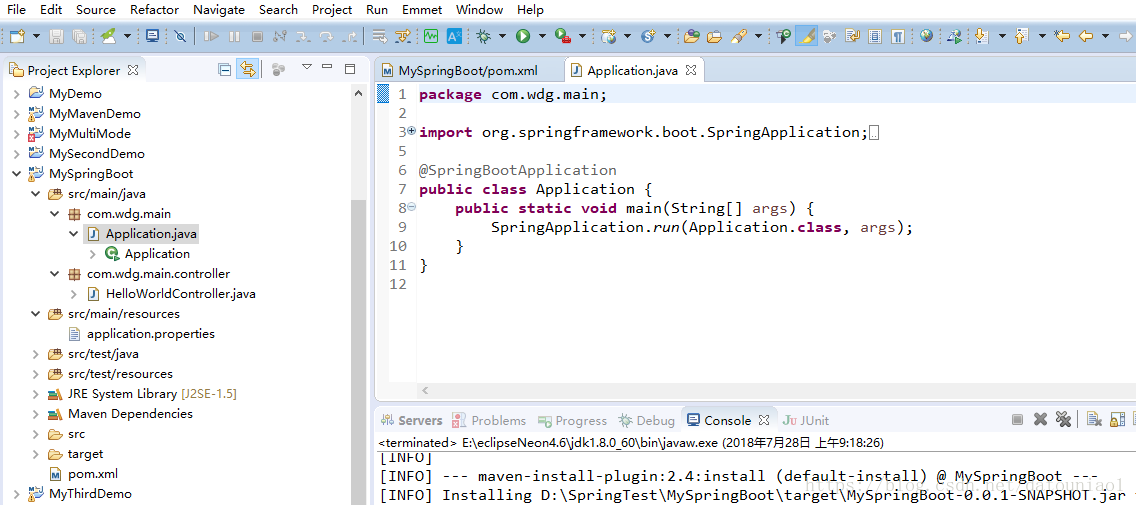This screenshot has height=505, width=1136.
Task: Click the Open Type icon in toolbar
Action: coord(692,36)
